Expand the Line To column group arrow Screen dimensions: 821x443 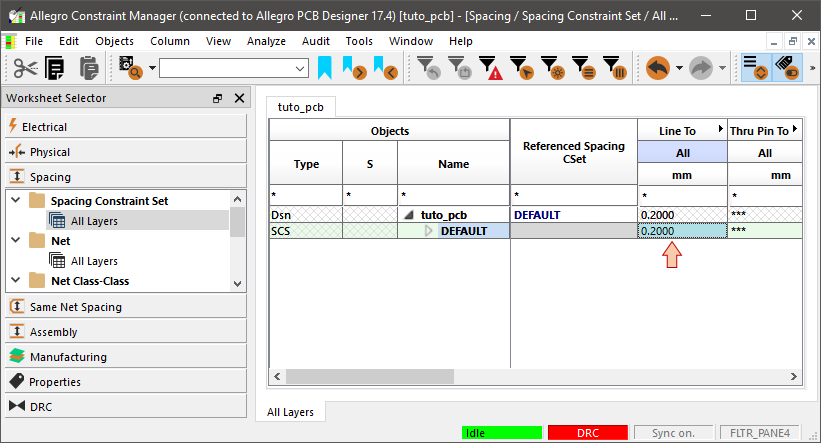point(720,129)
